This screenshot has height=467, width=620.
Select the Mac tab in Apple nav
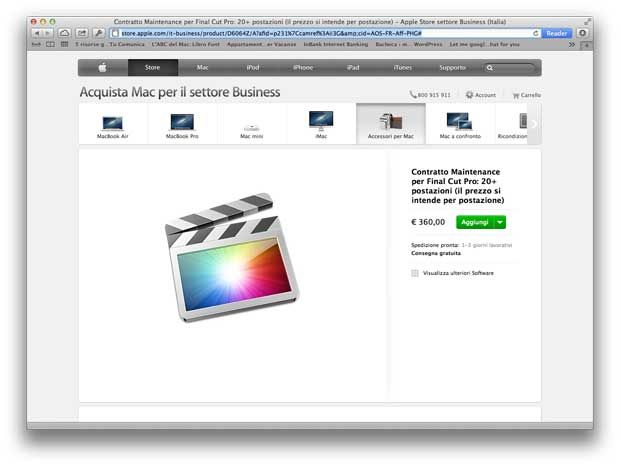click(x=202, y=68)
